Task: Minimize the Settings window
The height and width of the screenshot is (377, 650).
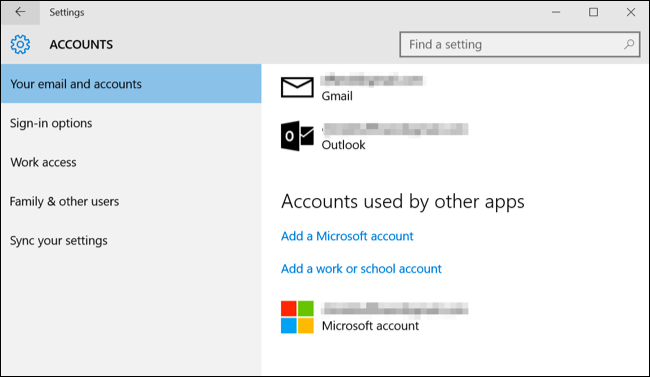Action: coord(556,12)
